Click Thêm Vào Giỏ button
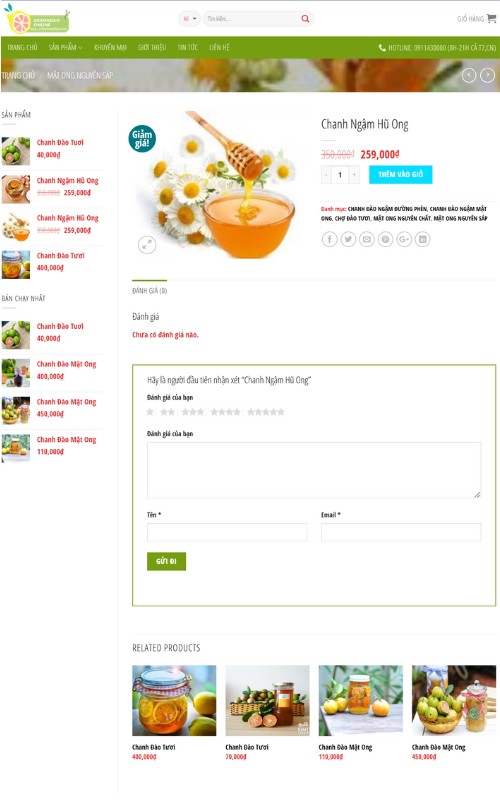This screenshot has height=800, width=500. 401,174
